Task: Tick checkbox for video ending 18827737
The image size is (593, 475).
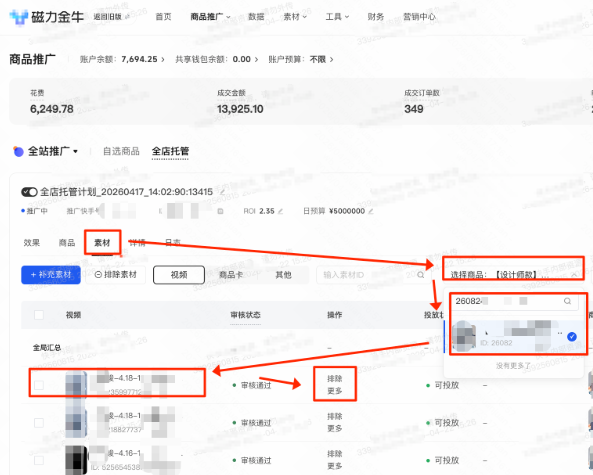Action: (39, 422)
